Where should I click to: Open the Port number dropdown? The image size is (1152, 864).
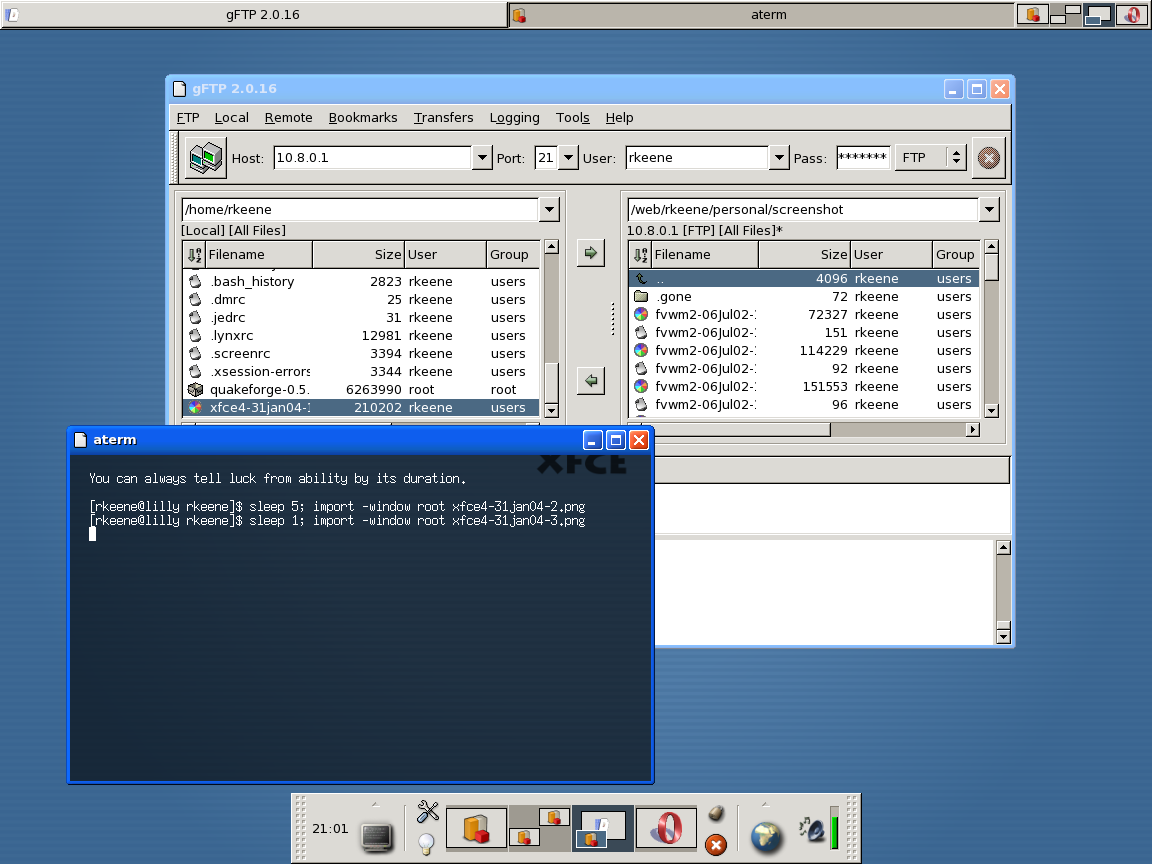[x=569, y=158]
